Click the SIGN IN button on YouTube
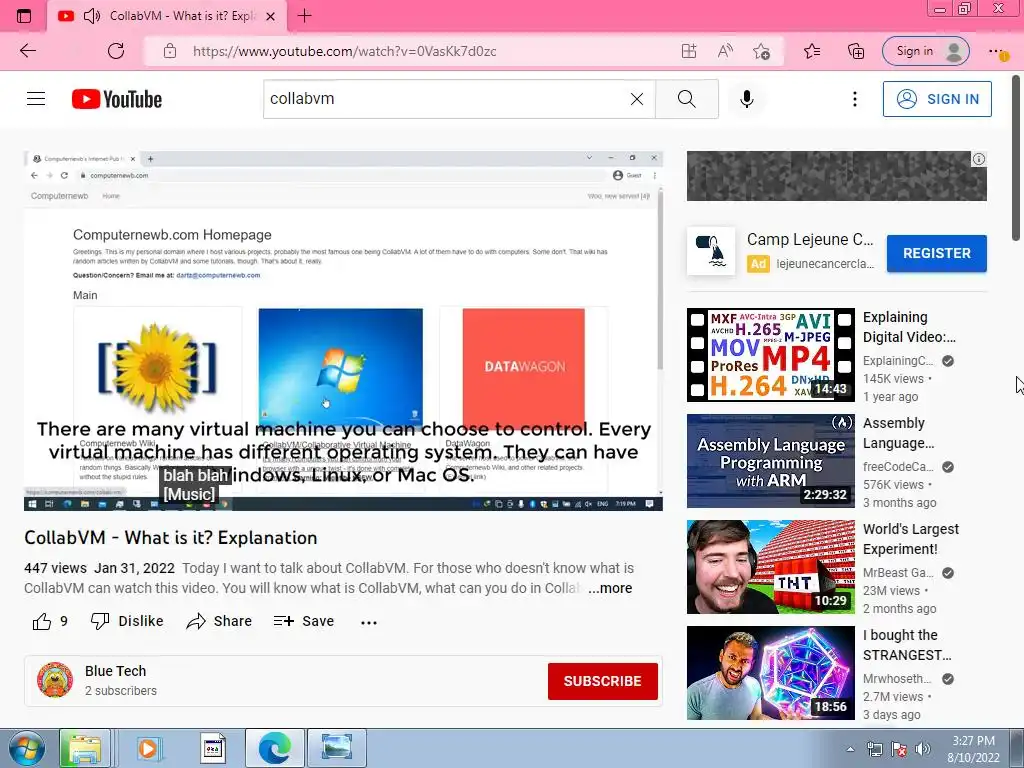This screenshot has width=1024, height=768. (x=937, y=99)
